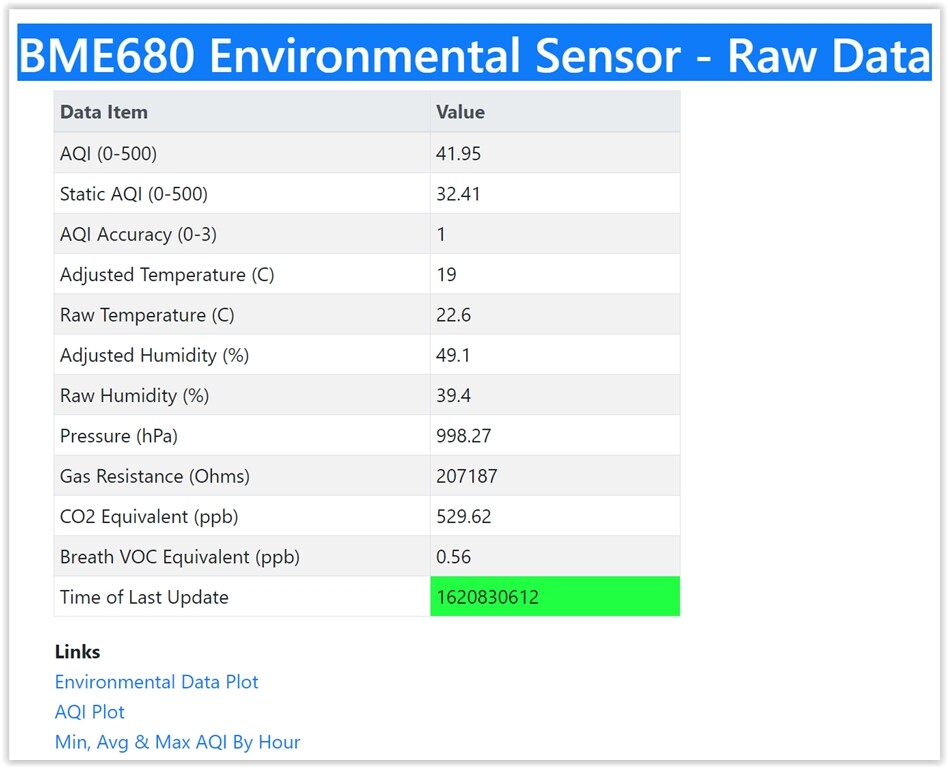
Task: Select the adjusted temperature value 19
Action: coord(446,275)
